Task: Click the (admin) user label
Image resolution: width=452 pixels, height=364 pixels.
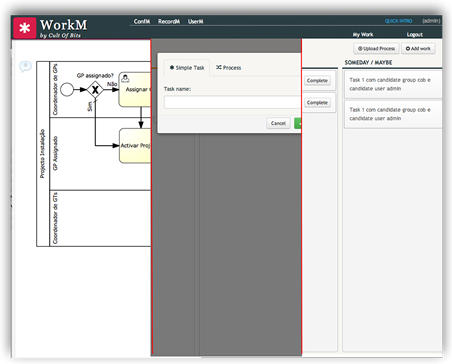Action: [x=431, y=21]
